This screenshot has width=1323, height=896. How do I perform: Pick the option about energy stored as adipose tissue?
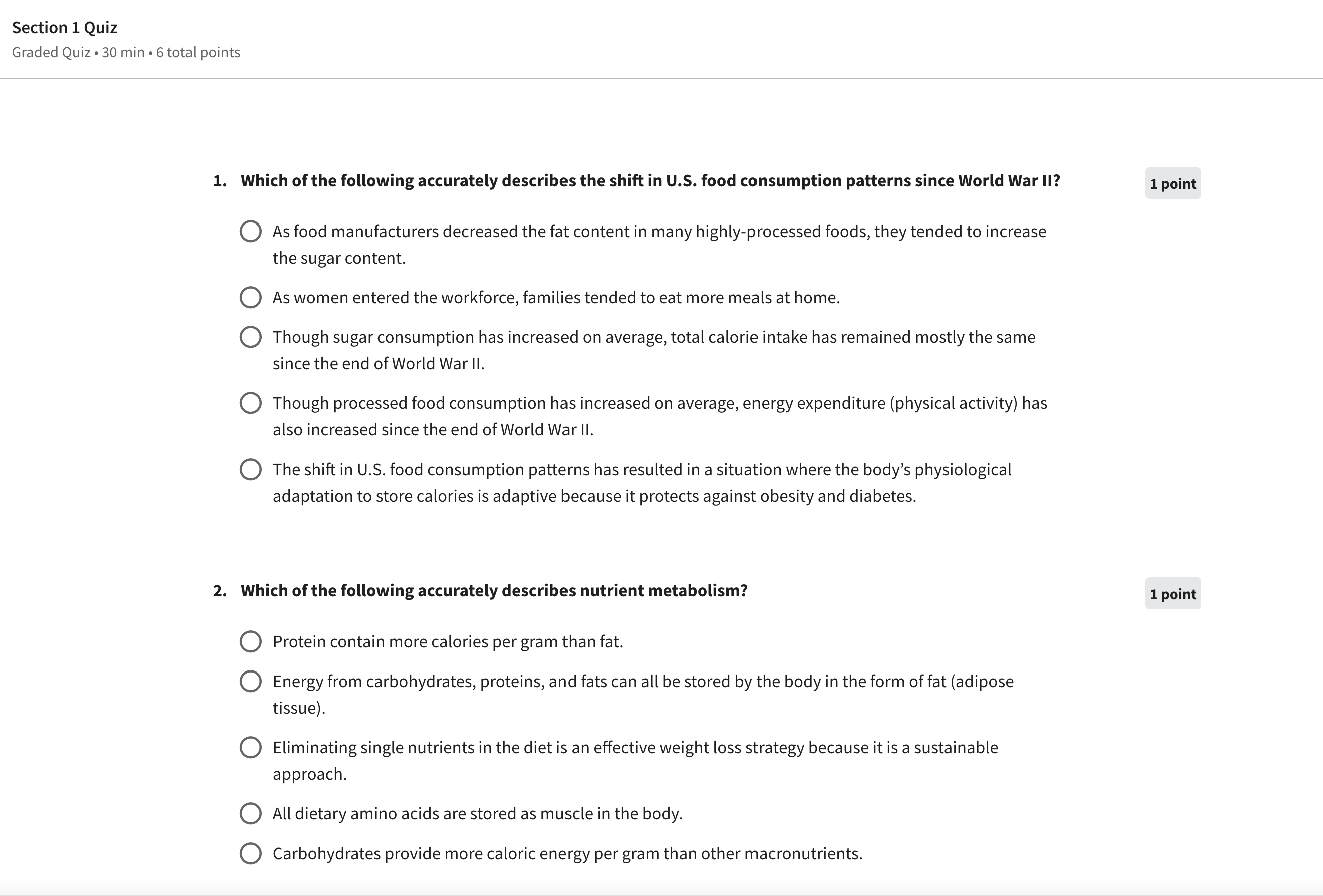(x=251, y=682)
